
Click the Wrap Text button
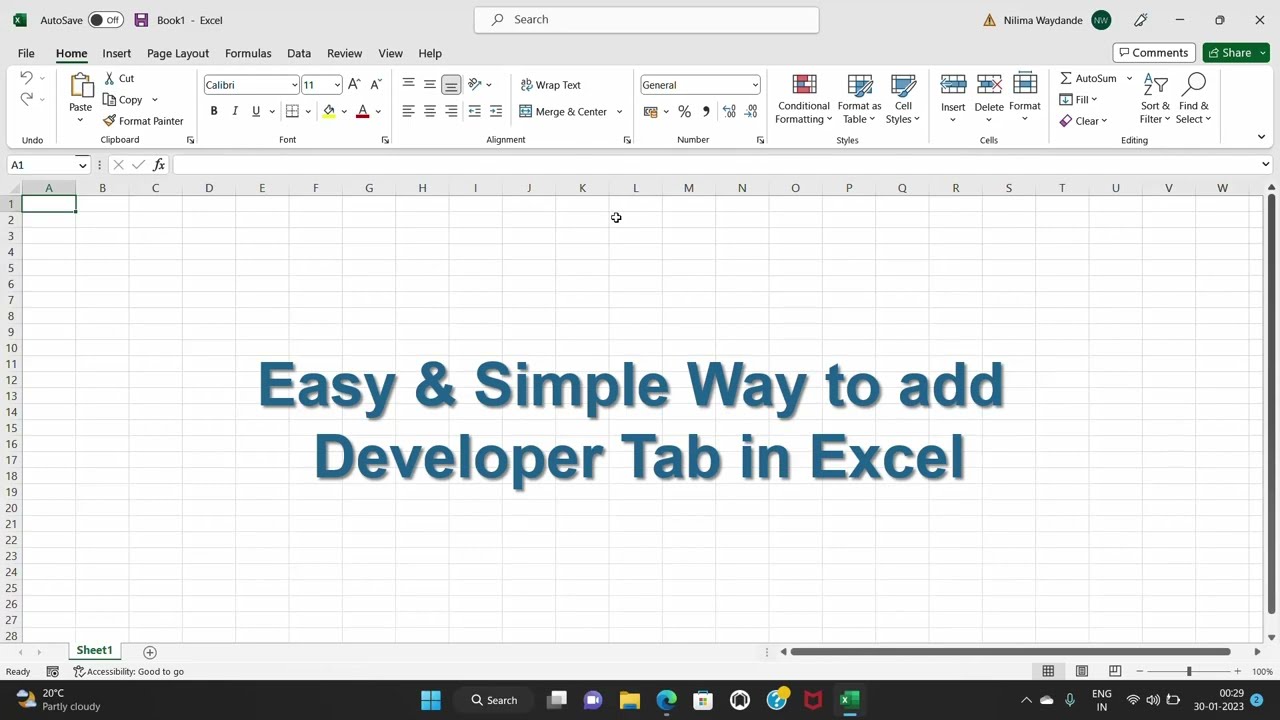coord(550,85)
